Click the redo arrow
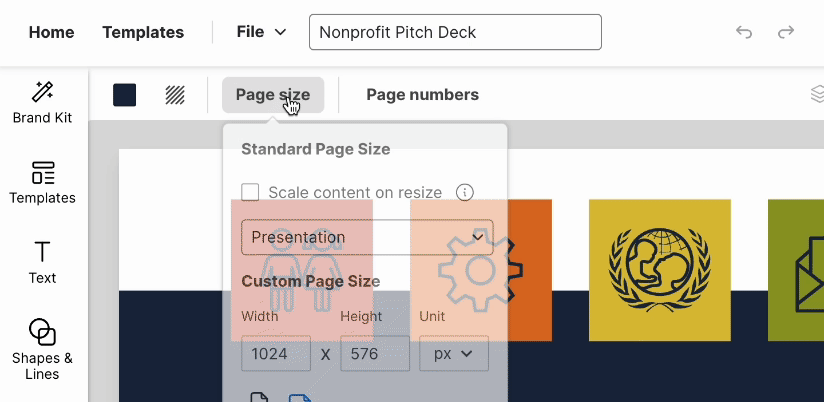This screenshot has height=402, width=824. pos(787,32)
